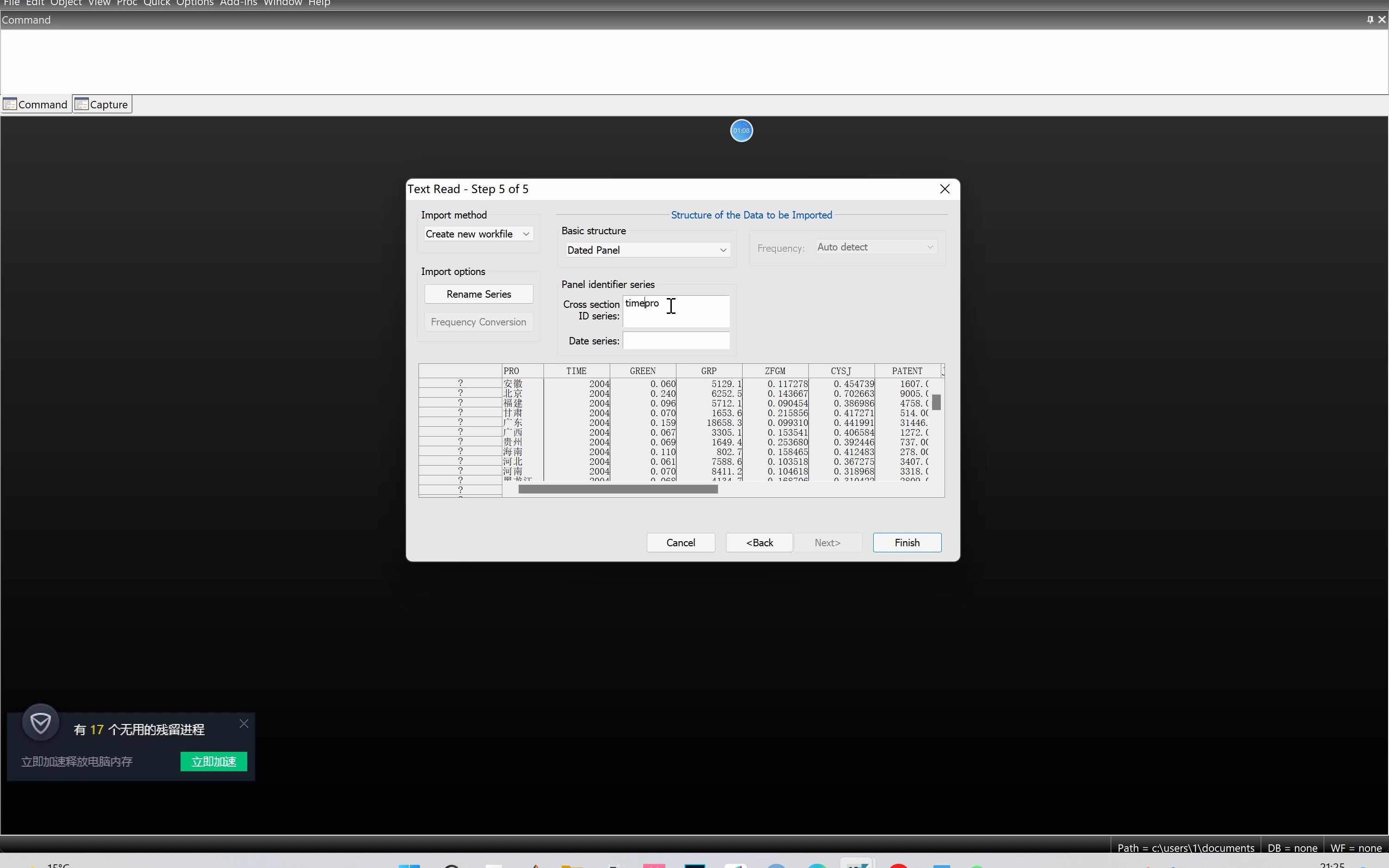Close the Text Read dialog
Screen dimensions: 1389x868
coord(944,189)
